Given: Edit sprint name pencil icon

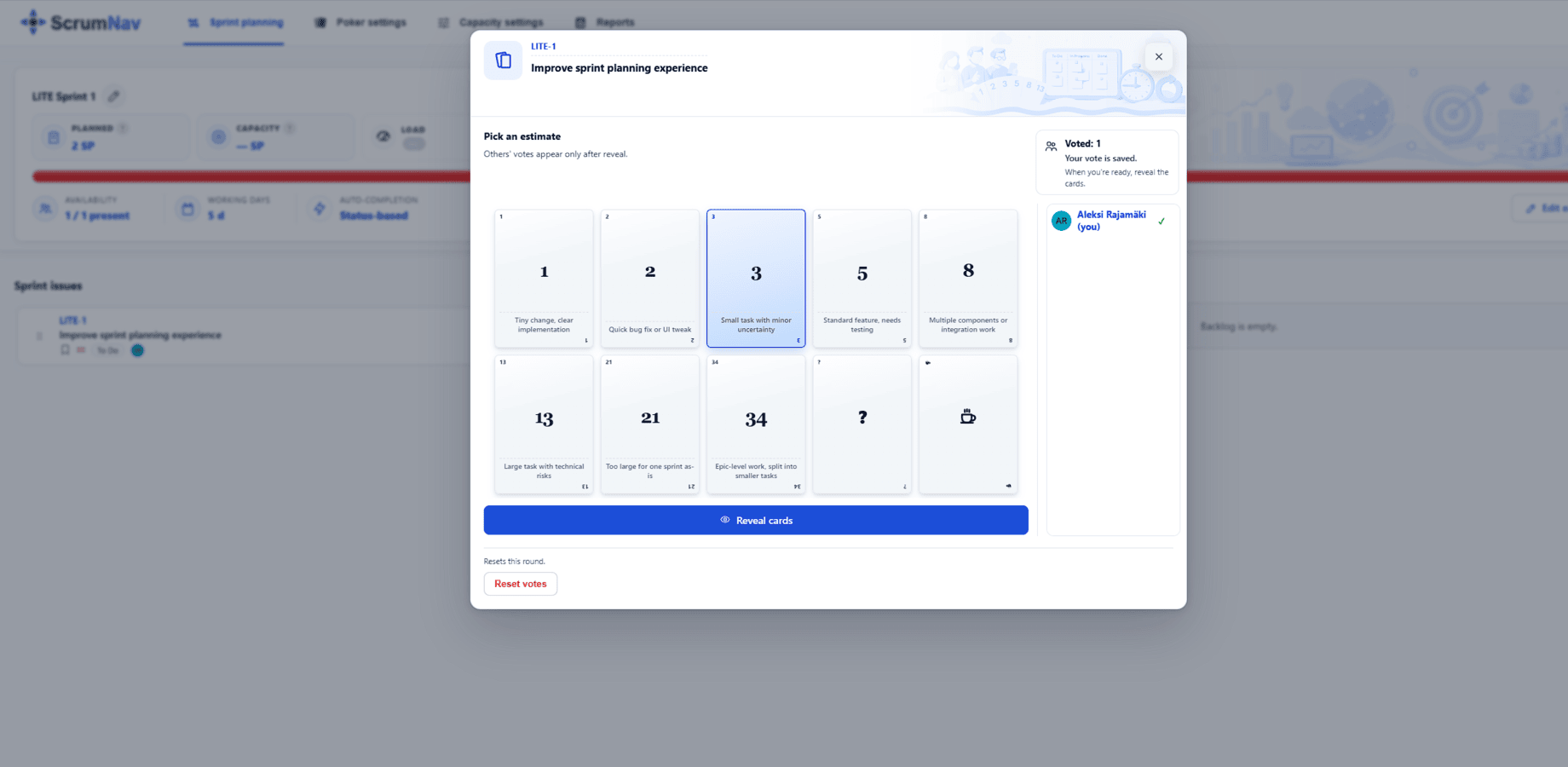Looking at the screenshot, I should click(x=113, y=96).
